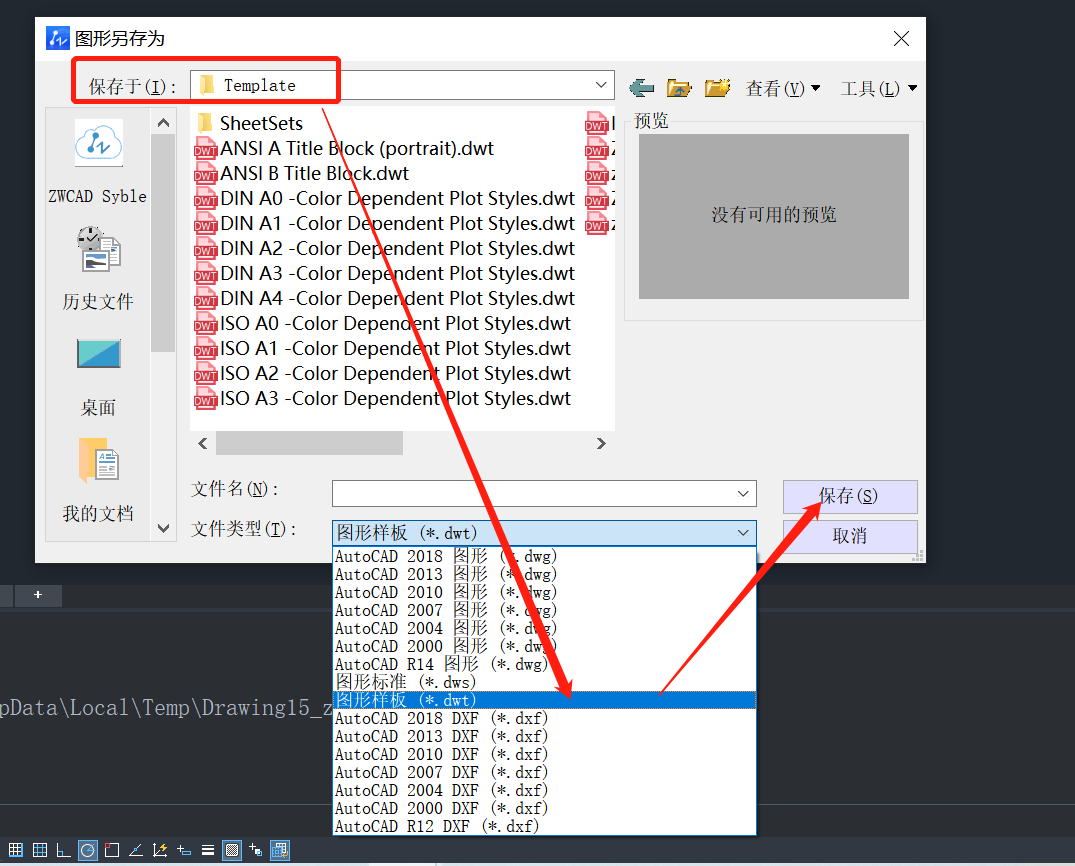Screen dimensions: 1075x866
Task: Click file list scroll right arrow
Action: pyautogui.click(x=601, y=444)
